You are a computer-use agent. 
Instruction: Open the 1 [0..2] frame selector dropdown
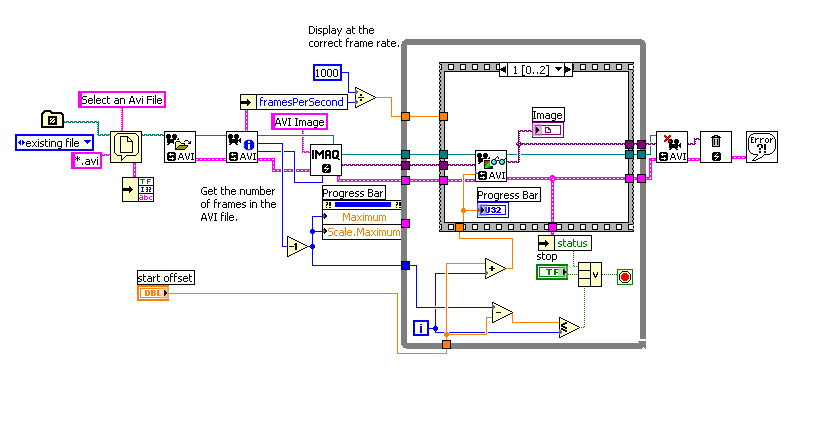pyautogui.click(x=558, y=69)
